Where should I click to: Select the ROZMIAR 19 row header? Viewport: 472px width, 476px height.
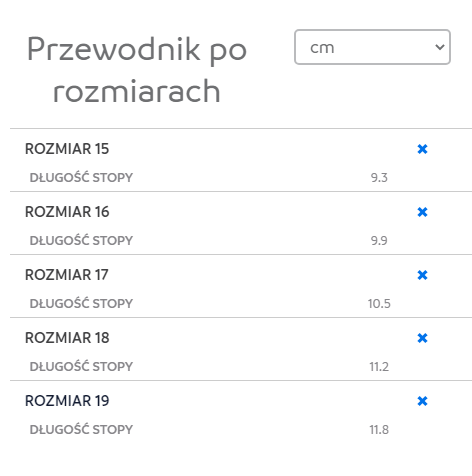click(x=67, y=401)
